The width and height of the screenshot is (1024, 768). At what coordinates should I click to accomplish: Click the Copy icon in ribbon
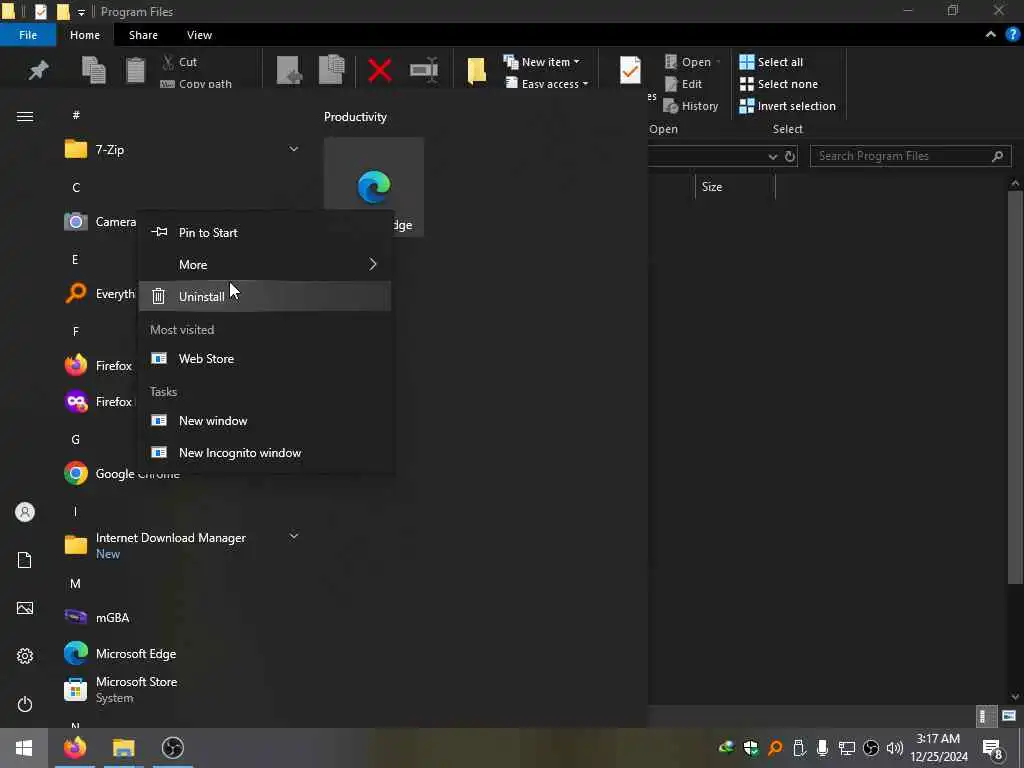point(93,70)
